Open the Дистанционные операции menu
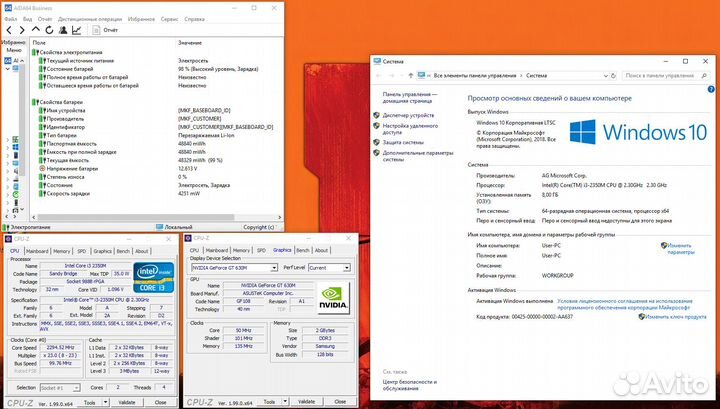Viewport: 720px width, 409px height. (x=90, y=19)
